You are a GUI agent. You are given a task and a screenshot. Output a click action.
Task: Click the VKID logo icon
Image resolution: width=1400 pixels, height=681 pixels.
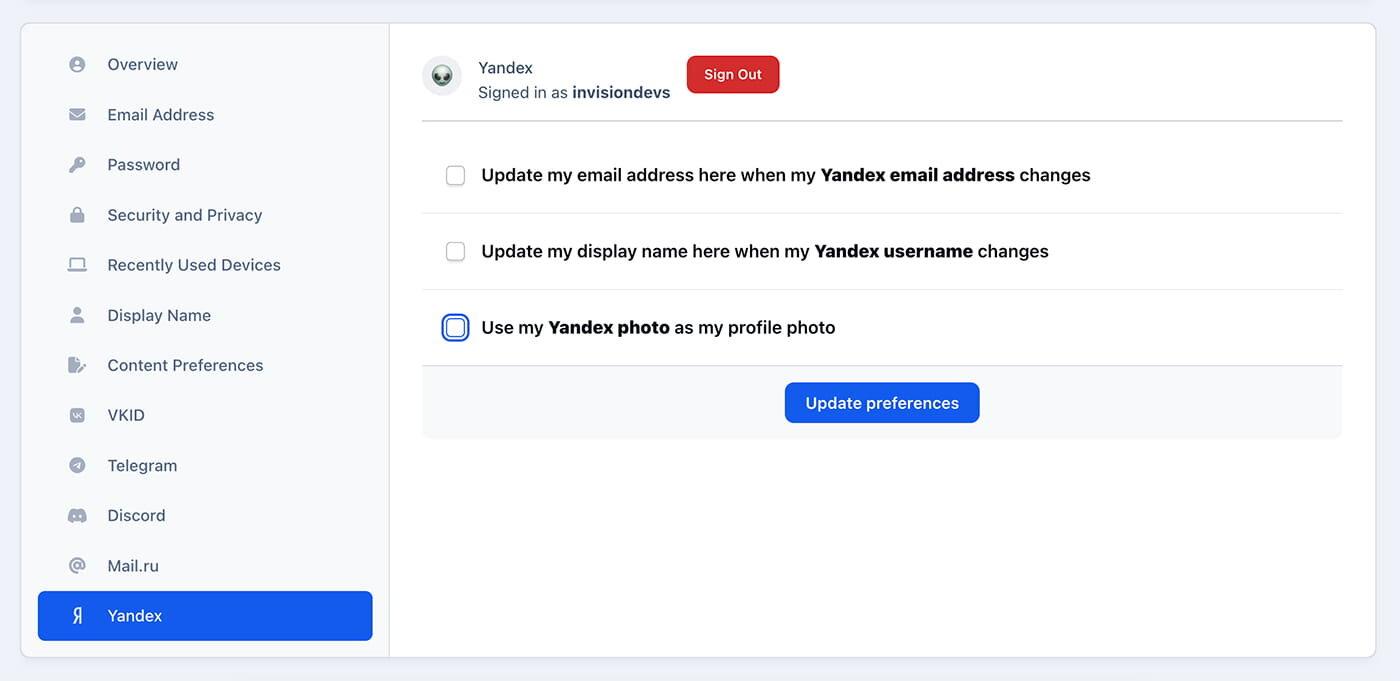tap(77, 415)
